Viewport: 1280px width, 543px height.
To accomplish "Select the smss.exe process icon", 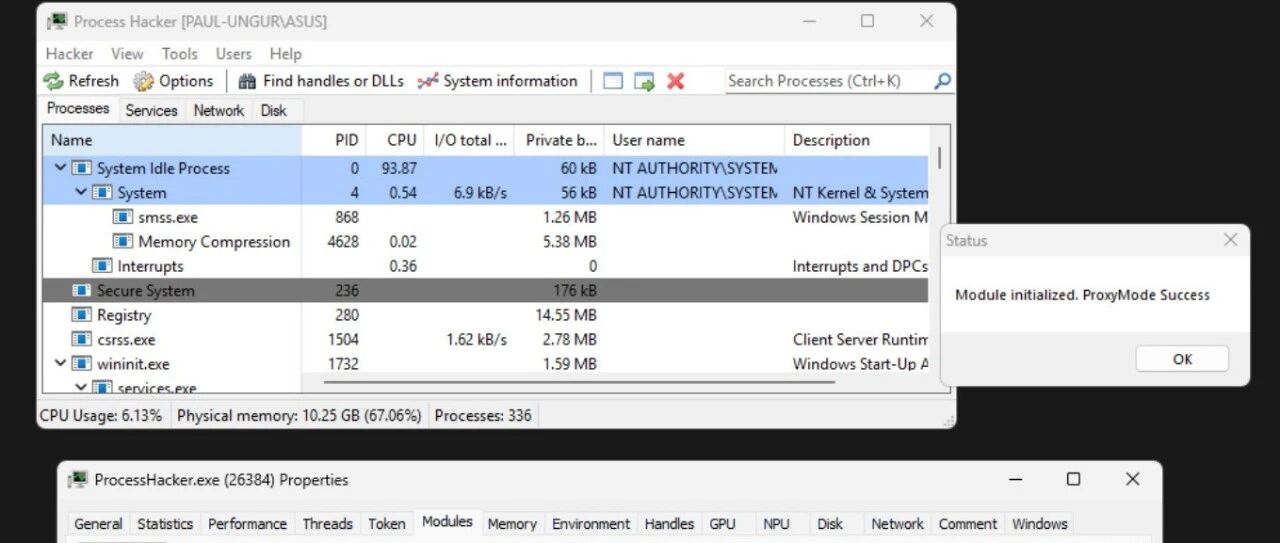I will [x=122, y=217].
